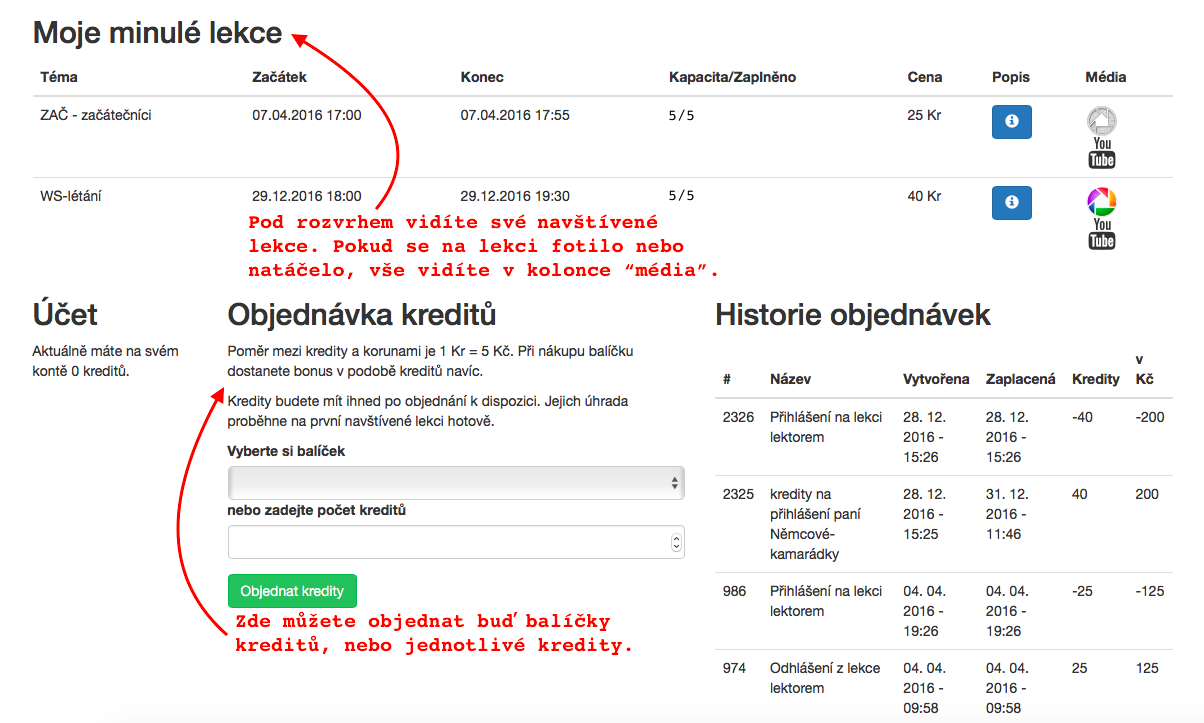Image resolution: width=1204 pixels, height=723 pixels.
Task: Click the 'Aktuálně máte na svém kontě 0 kreditů' text
Action: 106,361
